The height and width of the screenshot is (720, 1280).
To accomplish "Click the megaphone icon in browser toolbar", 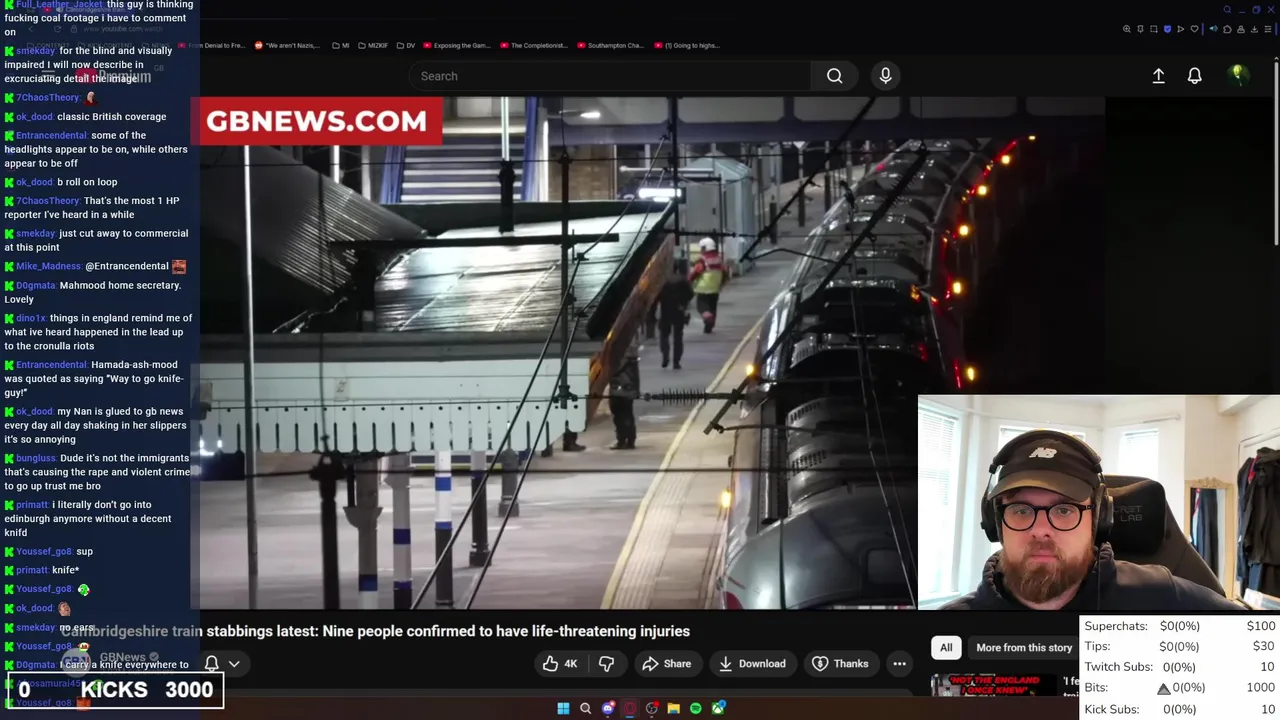I will 1213,29.
